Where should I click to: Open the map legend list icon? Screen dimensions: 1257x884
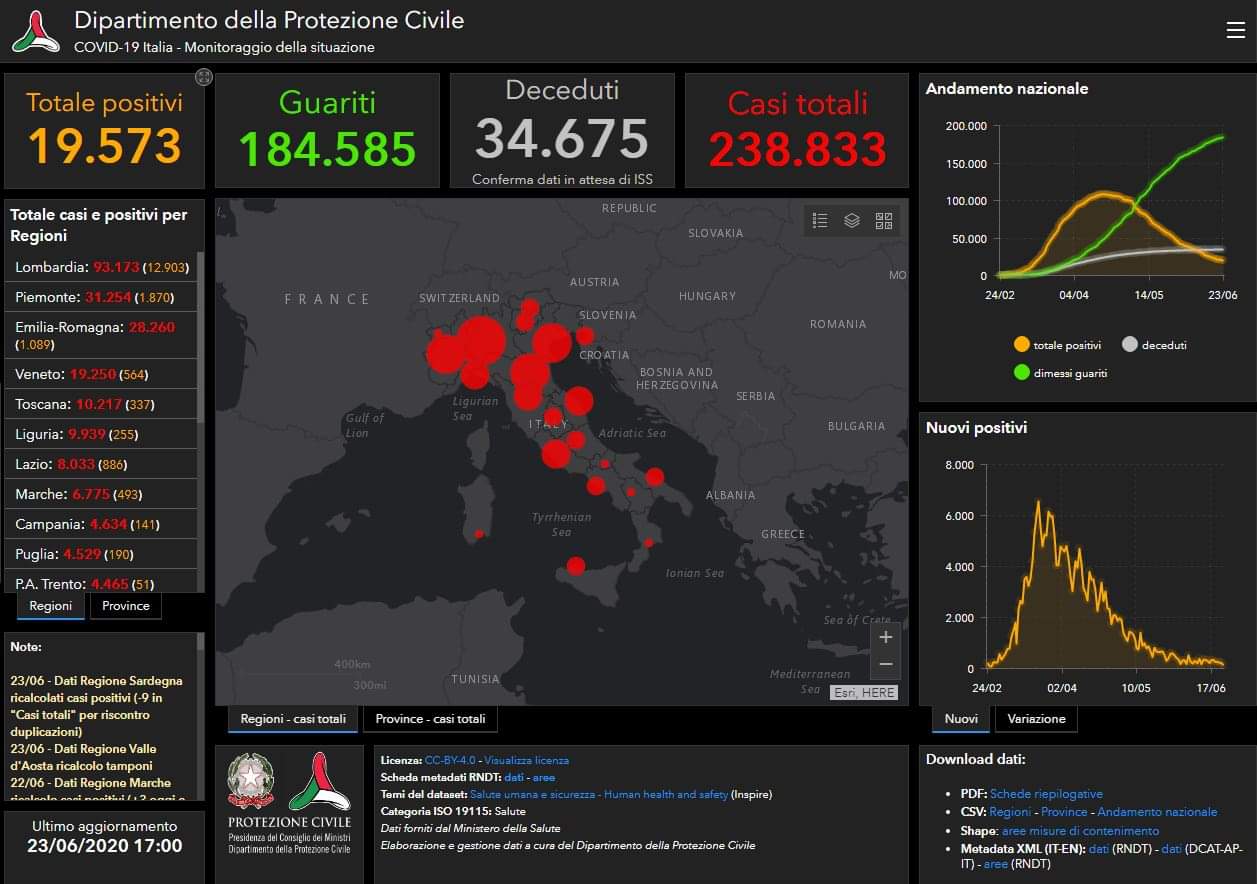(x=820, y=221)
